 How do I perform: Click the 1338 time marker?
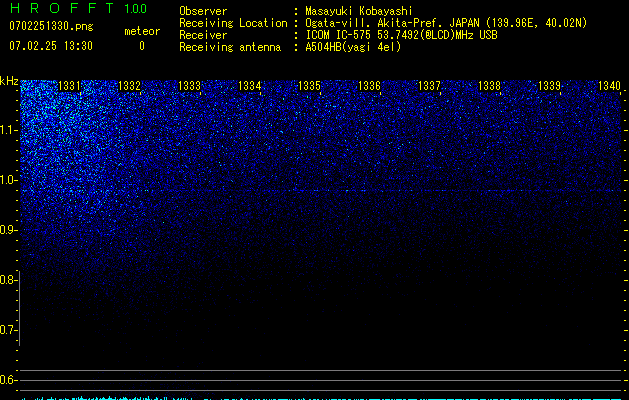coord(489,86)
